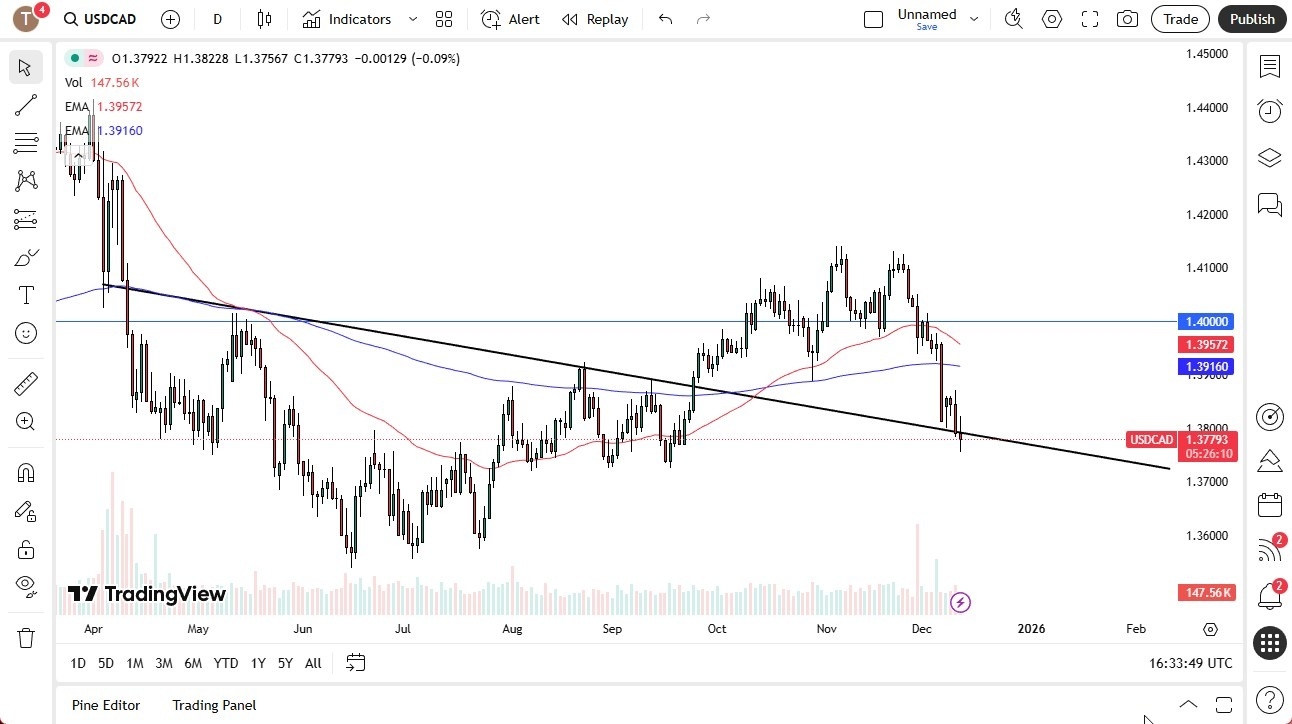The image size is (1292, 724).
Task: Collapse the bottom panel with the chevron
Action: (1188, 705)
